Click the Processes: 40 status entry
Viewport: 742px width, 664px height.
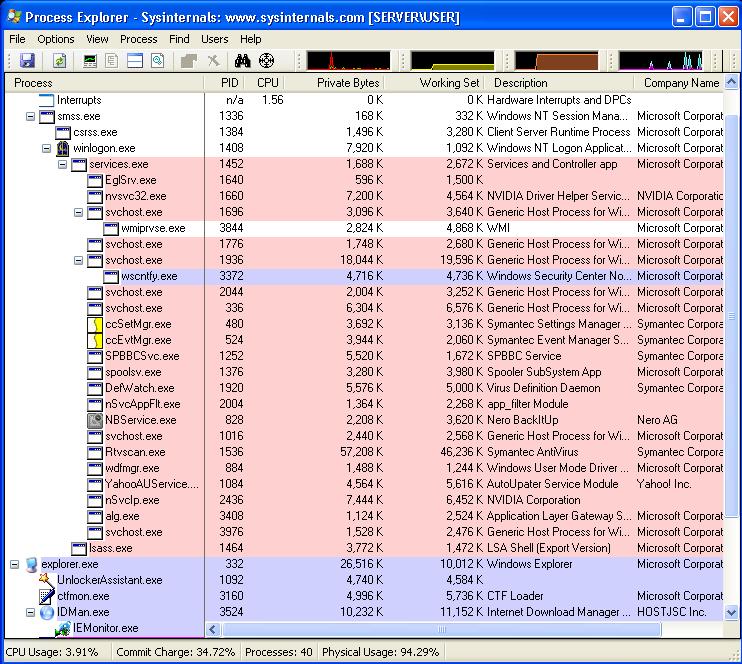(x=279, y=652)
